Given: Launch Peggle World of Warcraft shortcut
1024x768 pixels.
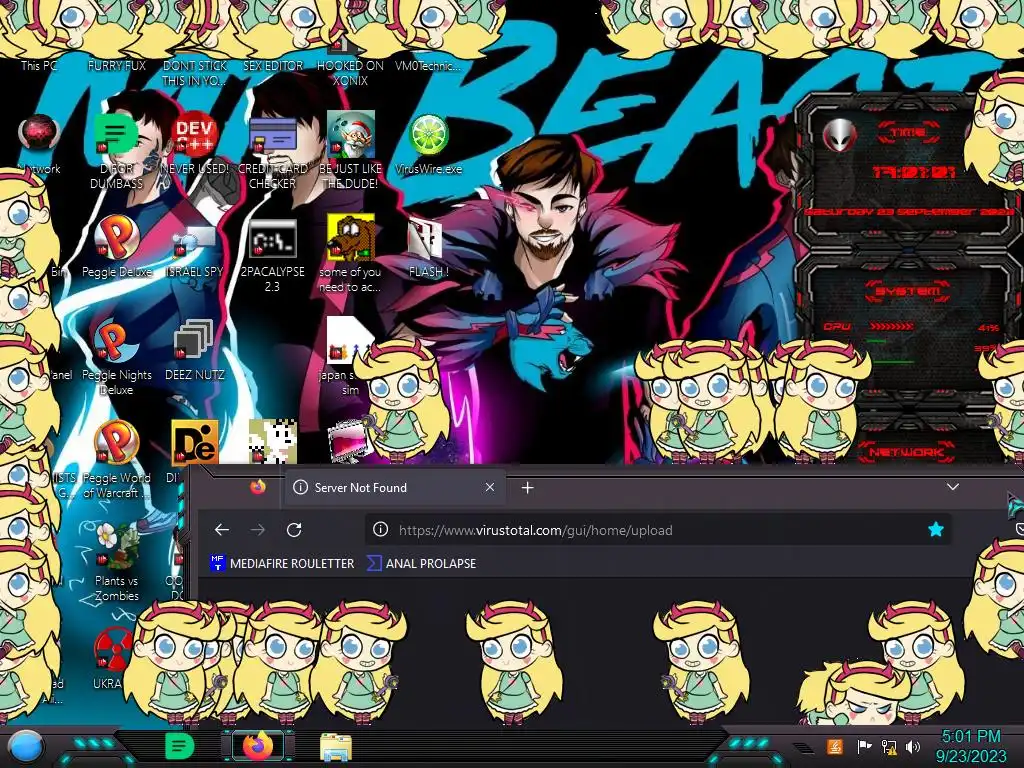Looking at the screenshot, I should pyautogui.click(x=116, y=444).
